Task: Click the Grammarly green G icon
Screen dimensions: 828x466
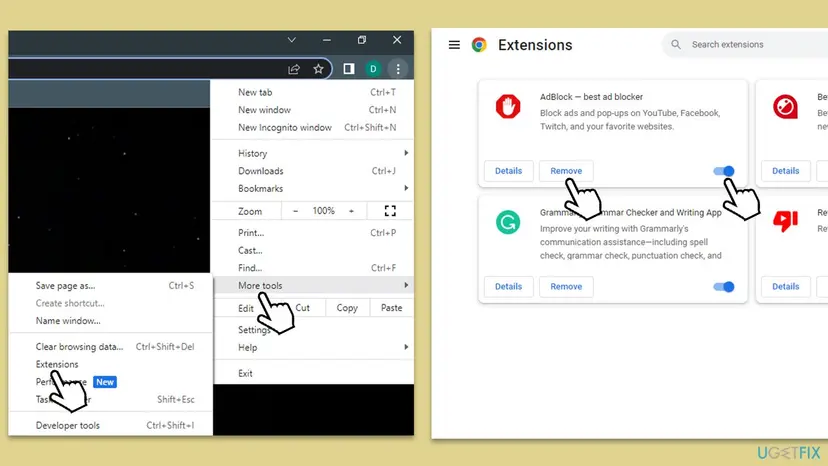Action: tap(508, 222)
